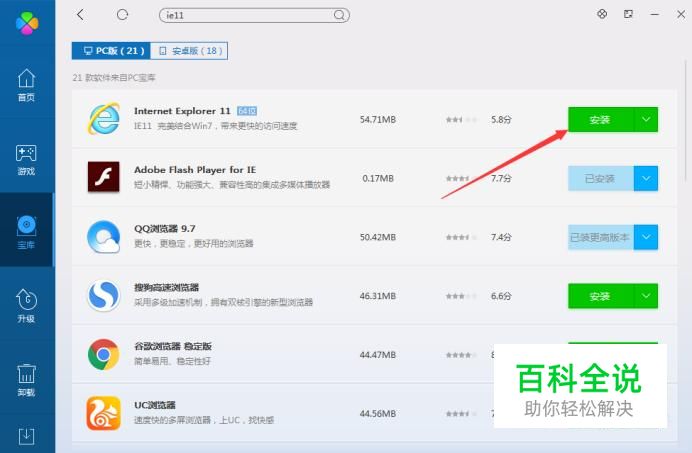Click the 5.8分 score text

[x=501, y=120]
